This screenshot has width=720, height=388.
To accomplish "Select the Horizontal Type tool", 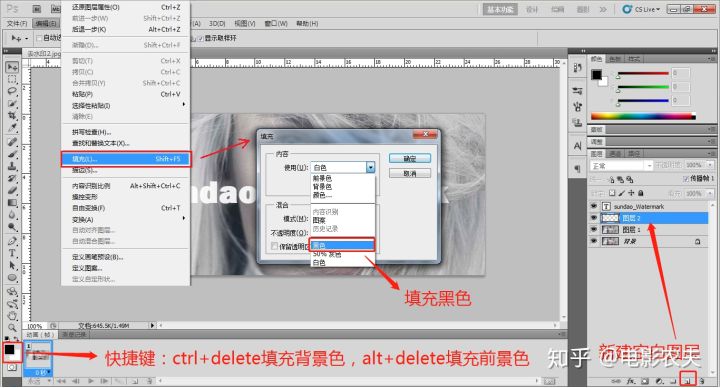I will point(12,253).
